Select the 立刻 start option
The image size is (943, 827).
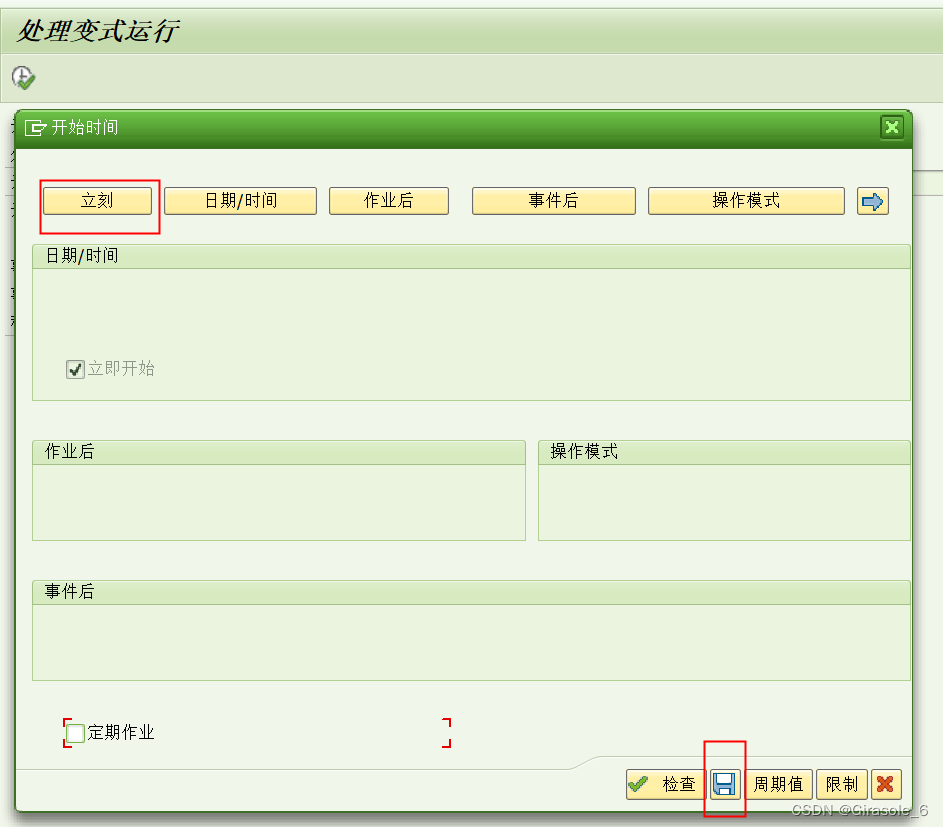(x=98, y=200)
